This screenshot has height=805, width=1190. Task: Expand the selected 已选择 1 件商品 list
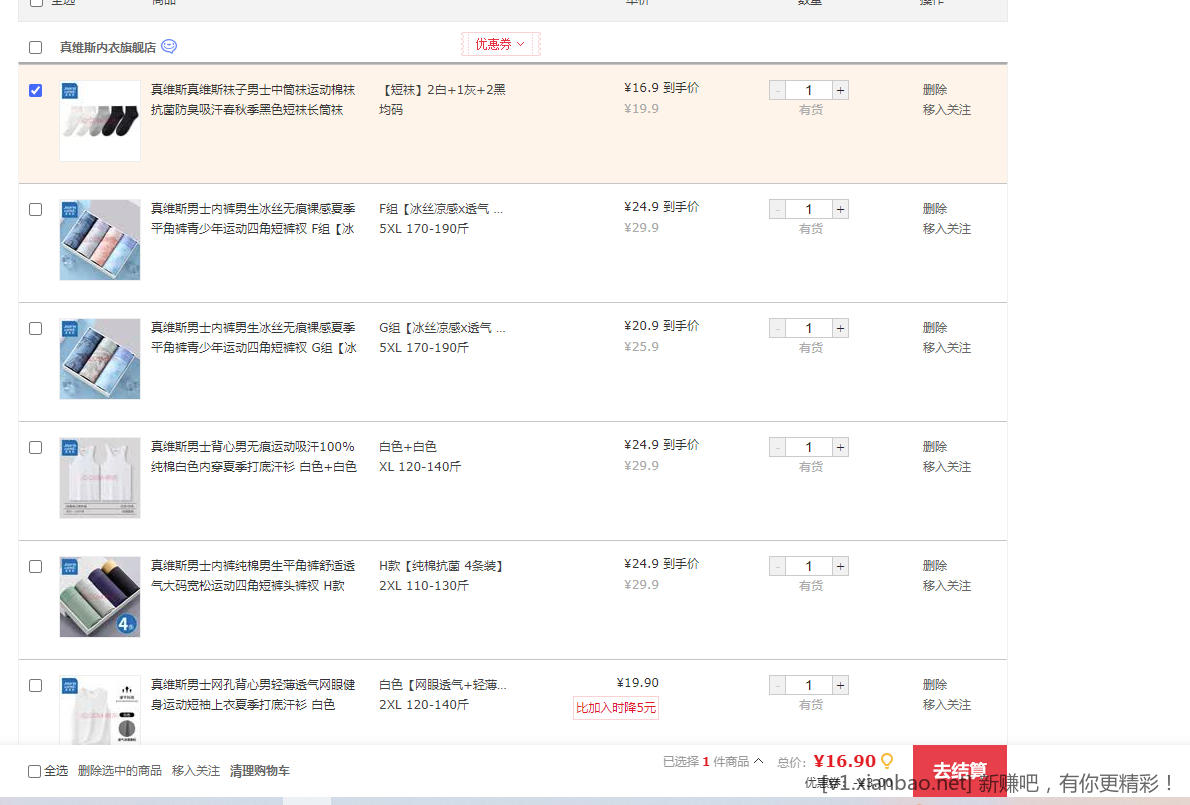click(713, 761)
